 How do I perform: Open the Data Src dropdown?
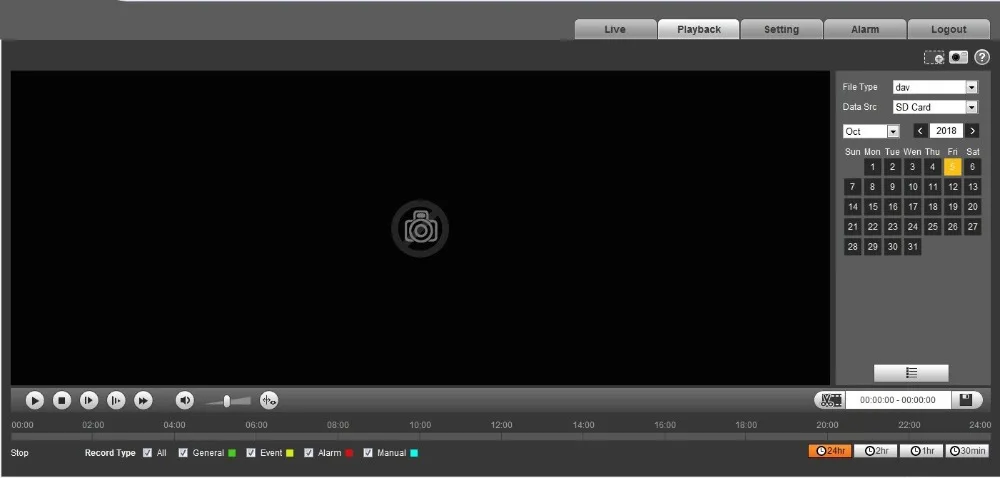coord(936,107)
